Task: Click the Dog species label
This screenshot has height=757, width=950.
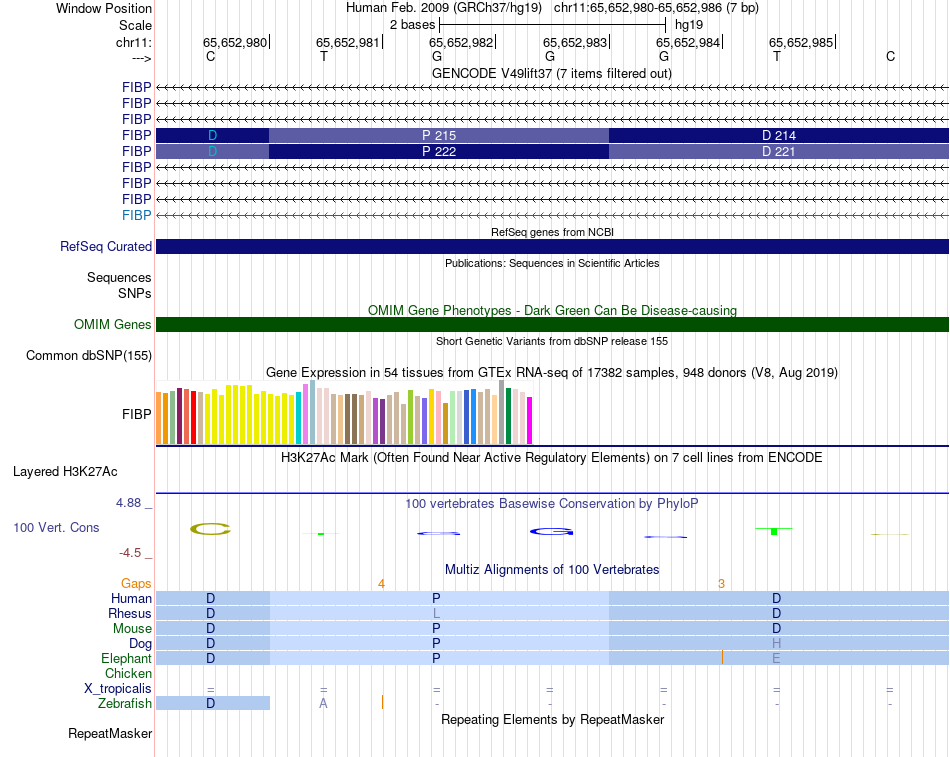Action: pyautogui.click(x=140, y=644)
